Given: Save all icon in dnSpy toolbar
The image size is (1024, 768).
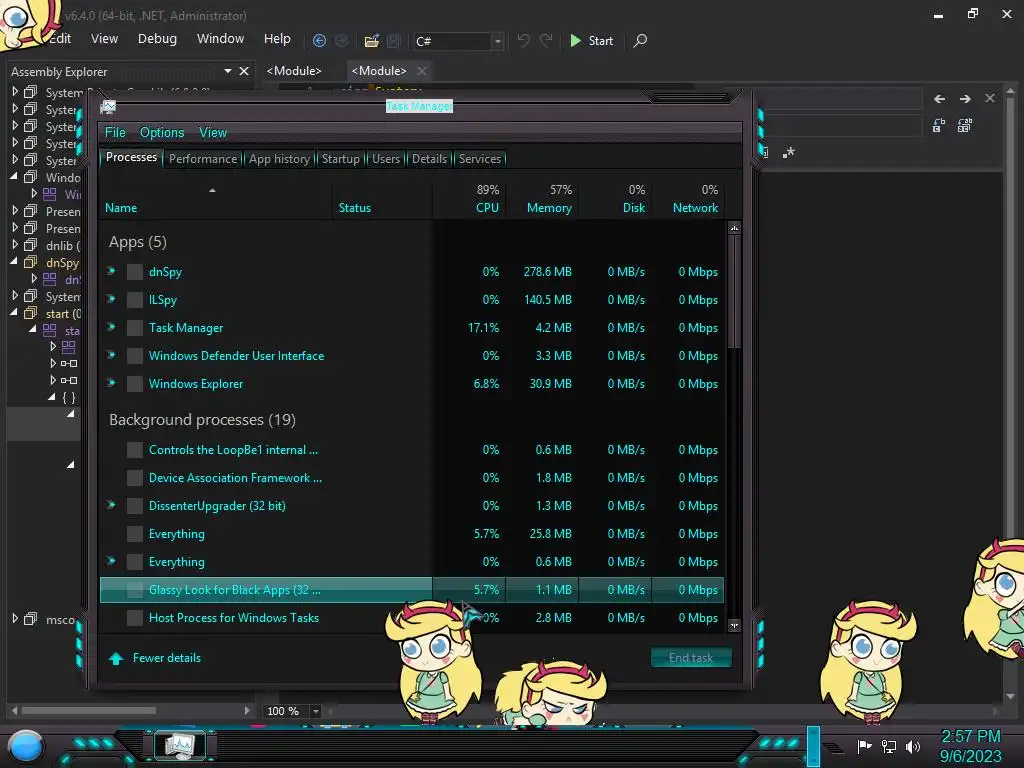Looking at the screenshot, I should 394,41.
